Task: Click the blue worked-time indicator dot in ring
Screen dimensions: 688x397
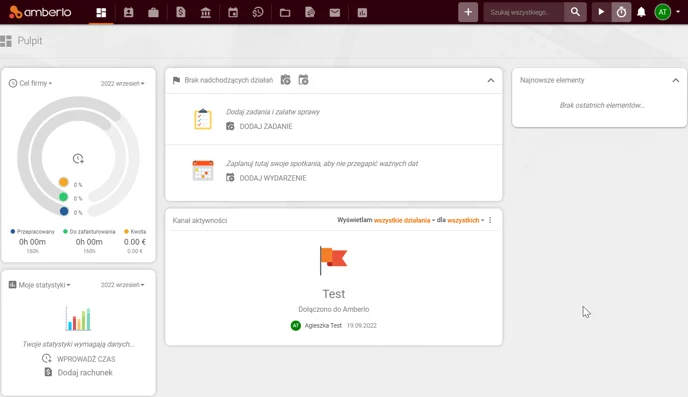Action: 64,211
